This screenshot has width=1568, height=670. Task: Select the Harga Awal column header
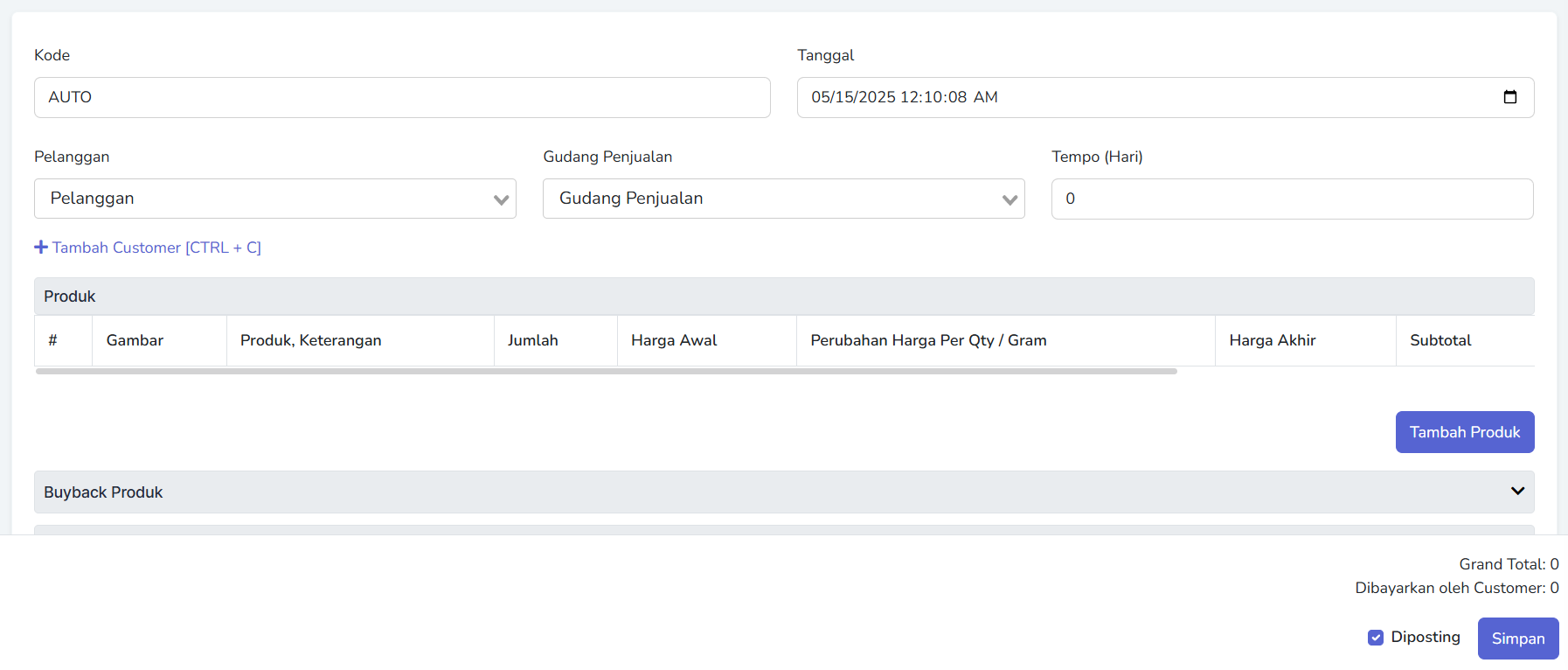click(674, 340)
